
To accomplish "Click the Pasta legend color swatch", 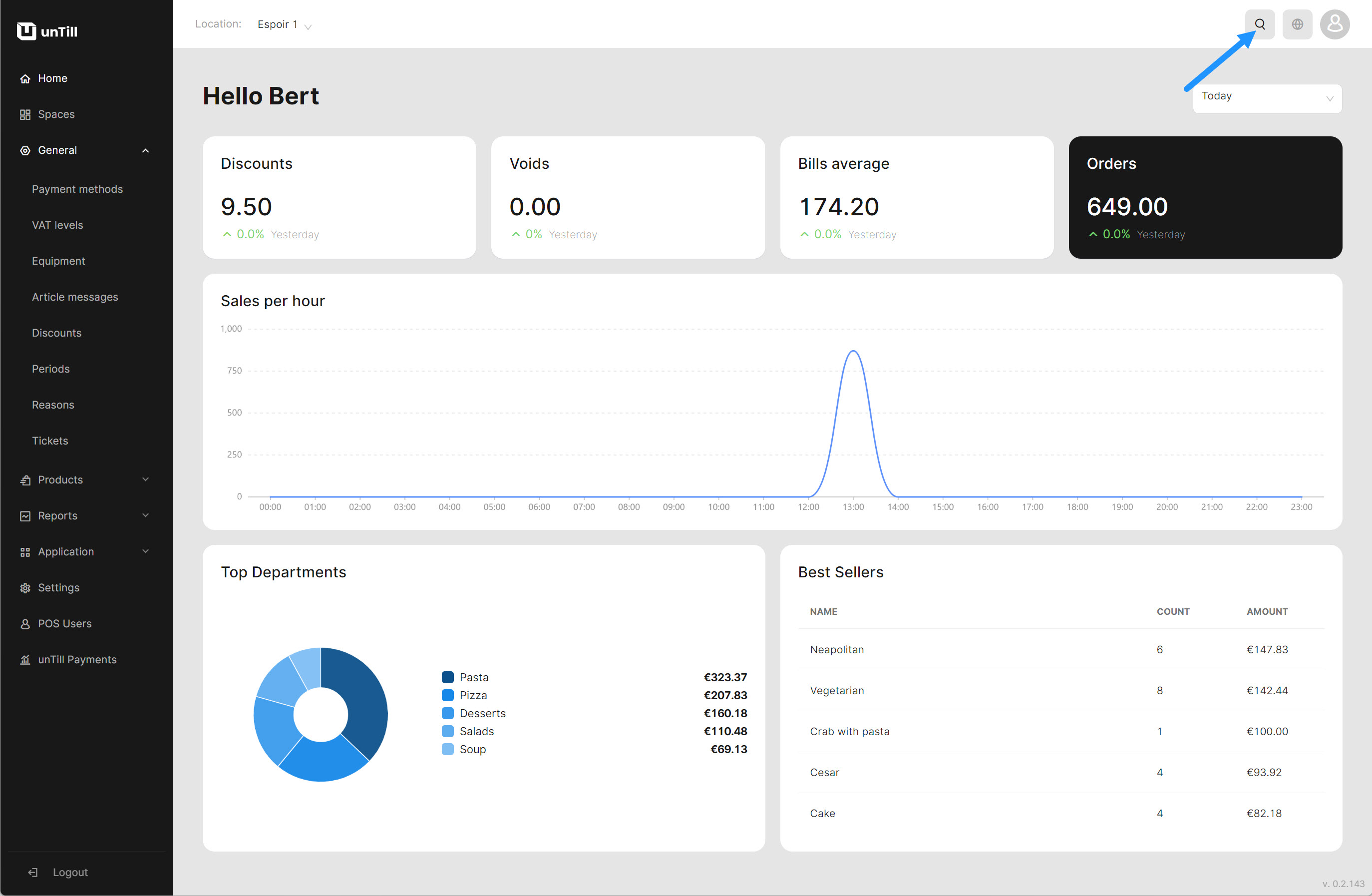I will pyautogui.click(x=447, y=677).
